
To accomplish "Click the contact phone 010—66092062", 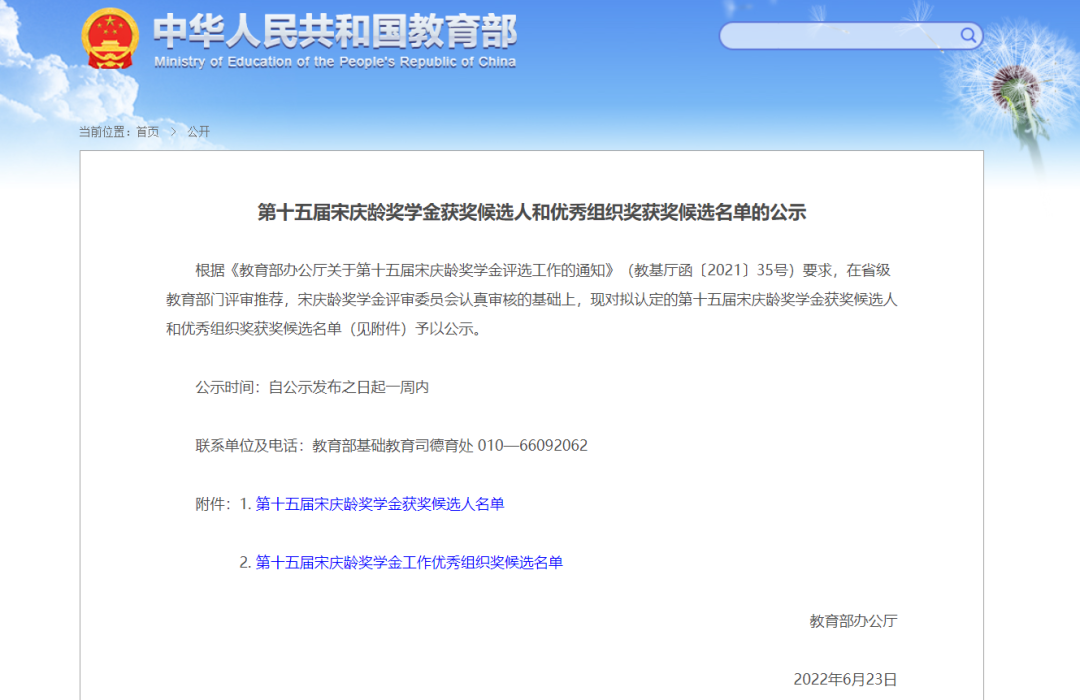I will tap(532, 446).
